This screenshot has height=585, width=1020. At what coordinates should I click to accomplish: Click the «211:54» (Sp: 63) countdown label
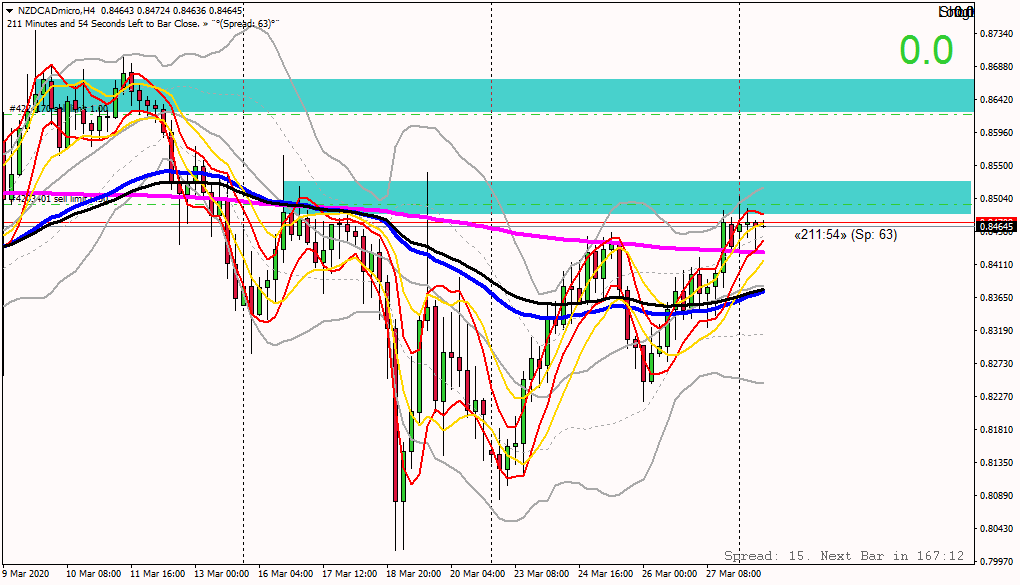pyautogui.click(x=845, y=235)
